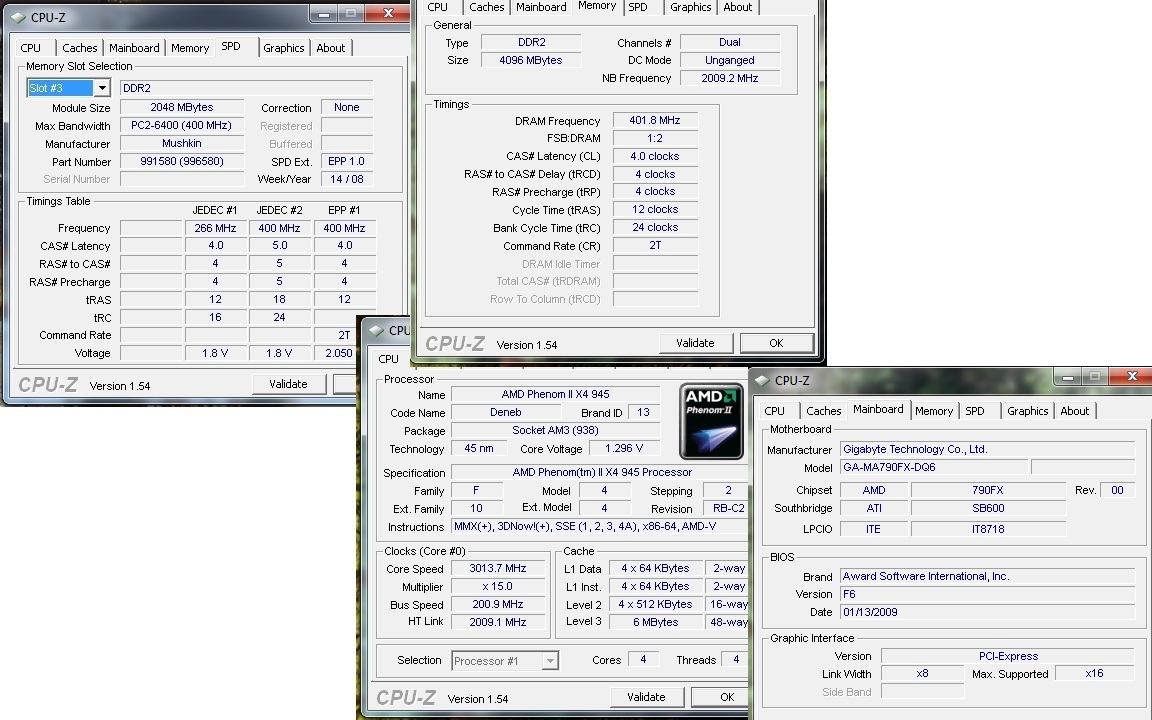
Task: Open About tab in SPD window
Action: click(331, 48)
